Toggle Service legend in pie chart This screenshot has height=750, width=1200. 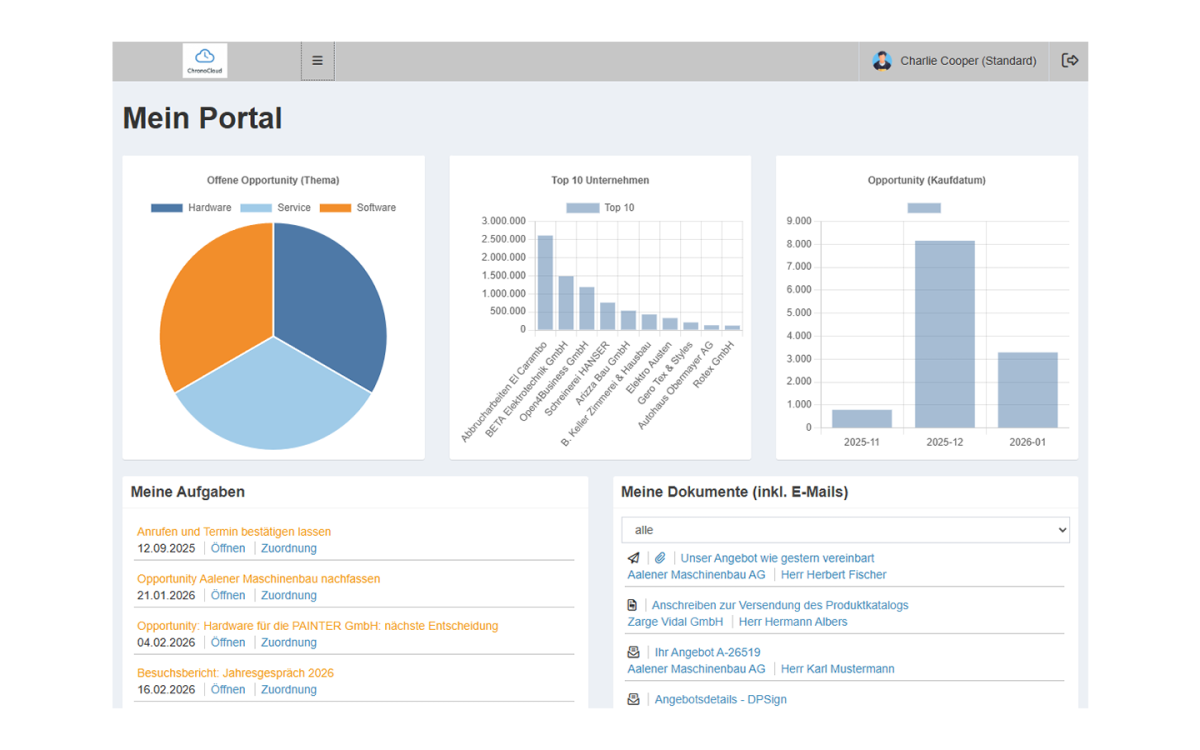click(x=275, y=208)
